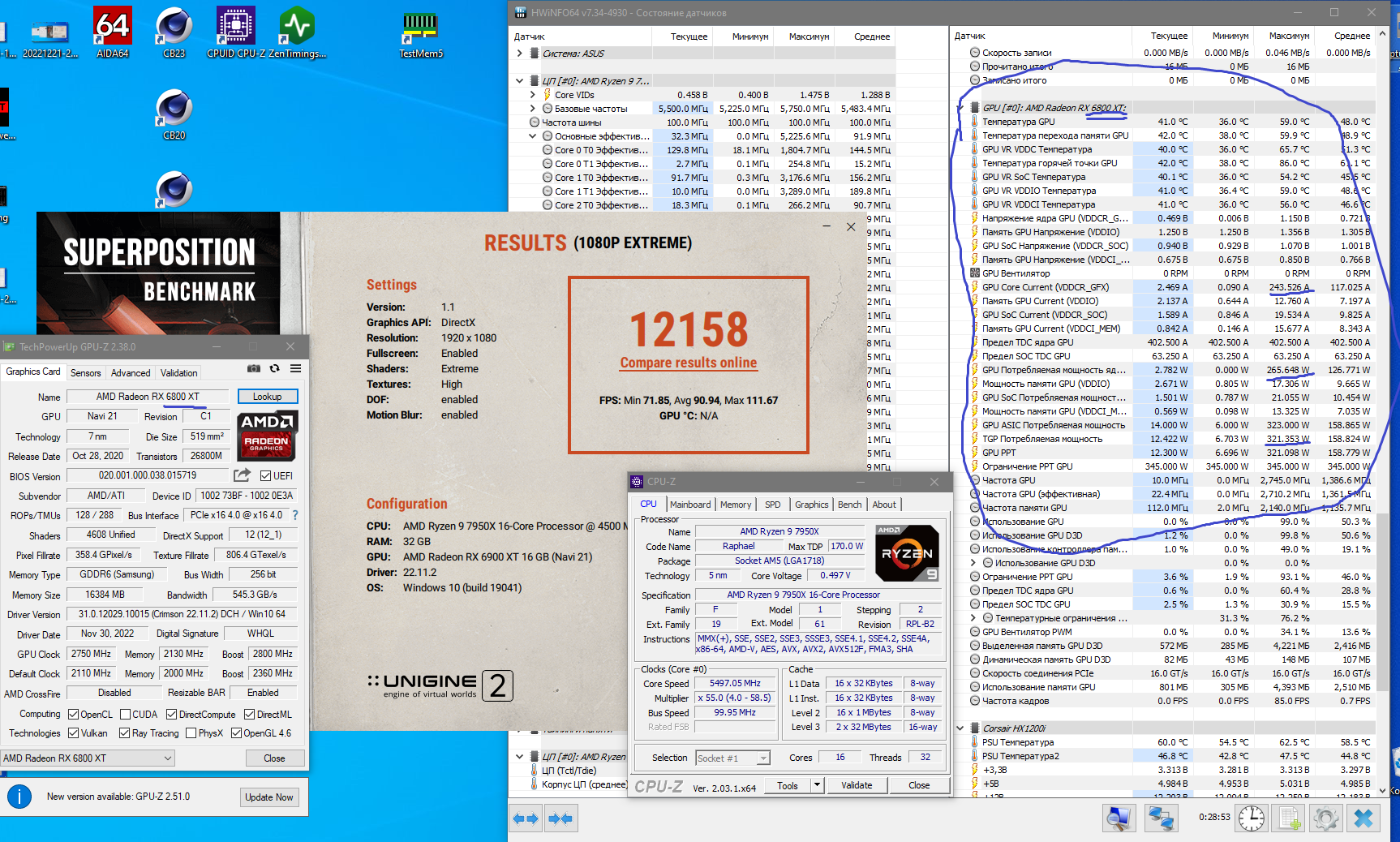This screenshot has width=1400, height=842.
Task: Click the BIOS Version share/export icon in GPU-Z
Action: [x=242, y=475]
